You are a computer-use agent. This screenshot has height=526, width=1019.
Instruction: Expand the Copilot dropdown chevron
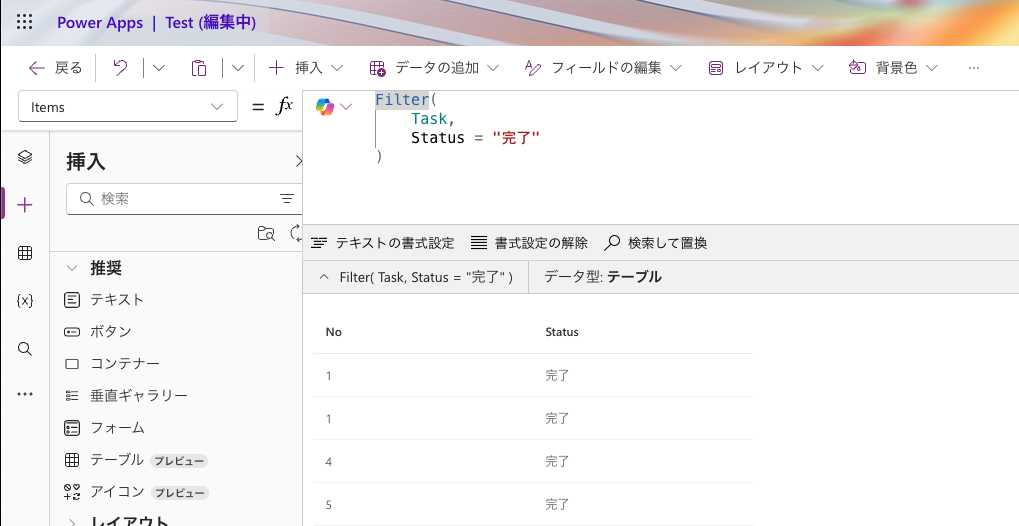click(346, 107)
